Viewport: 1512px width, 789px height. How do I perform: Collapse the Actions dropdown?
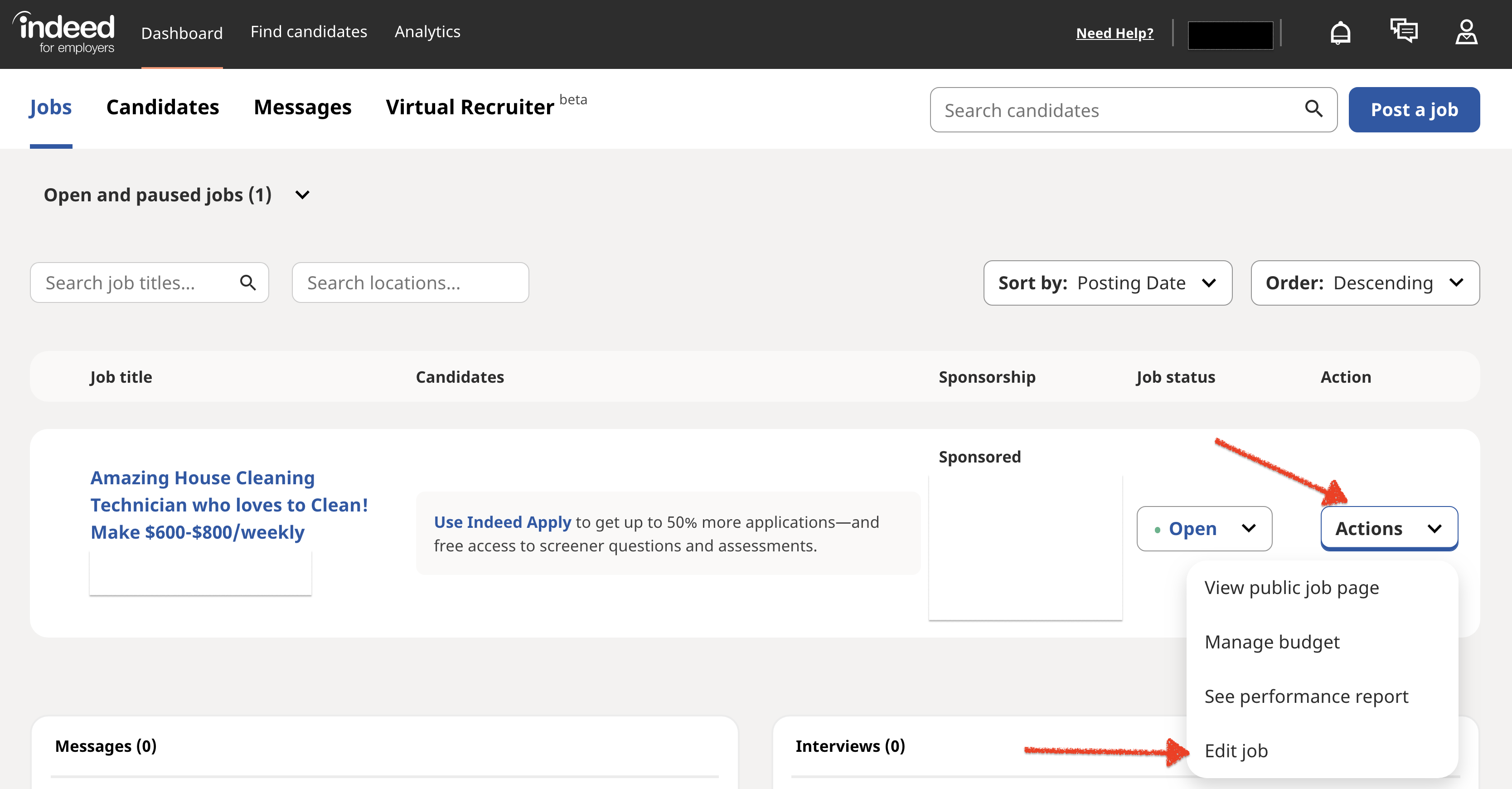[1389, 528]
